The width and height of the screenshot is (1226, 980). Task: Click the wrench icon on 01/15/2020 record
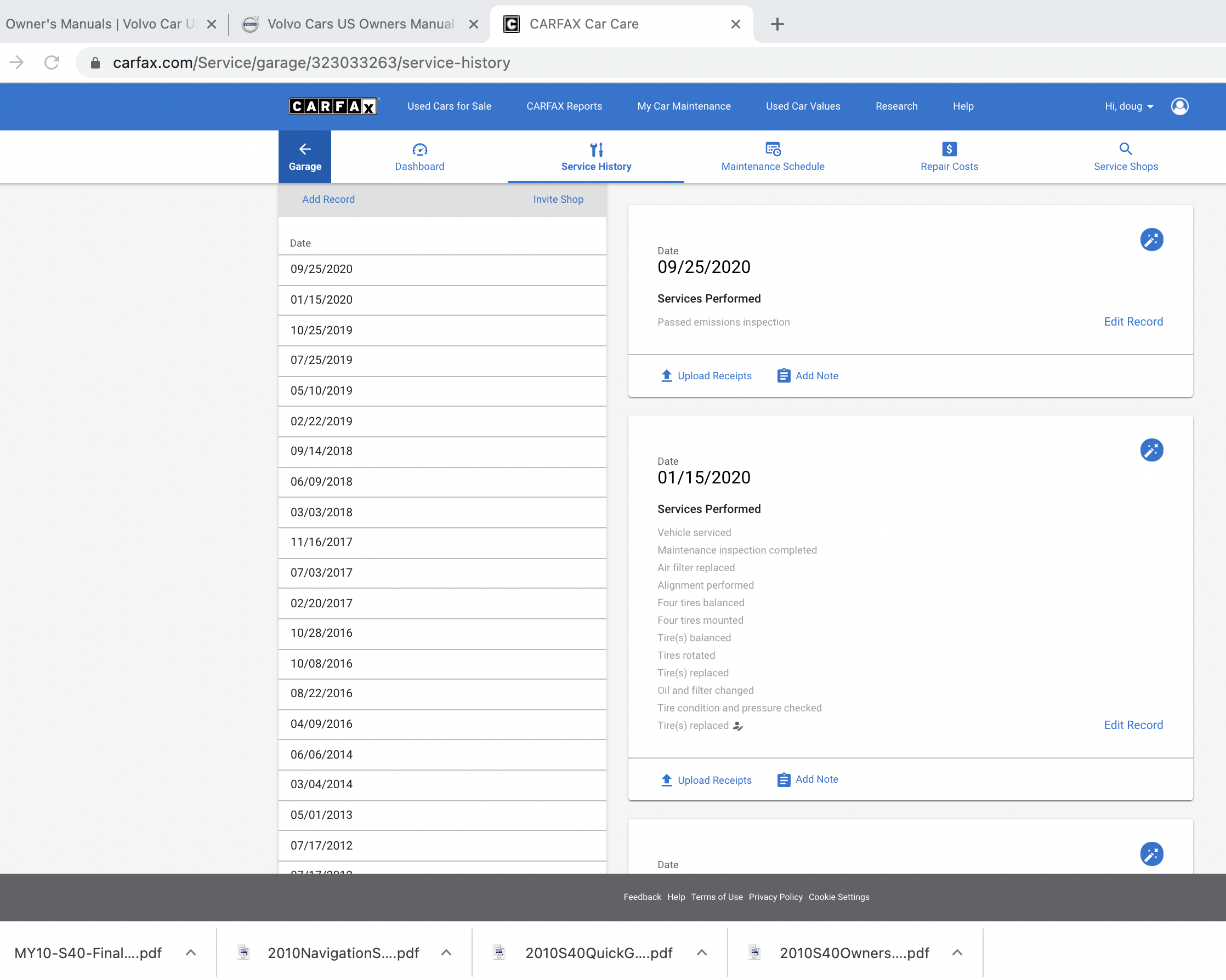(x=1151, y=450)
